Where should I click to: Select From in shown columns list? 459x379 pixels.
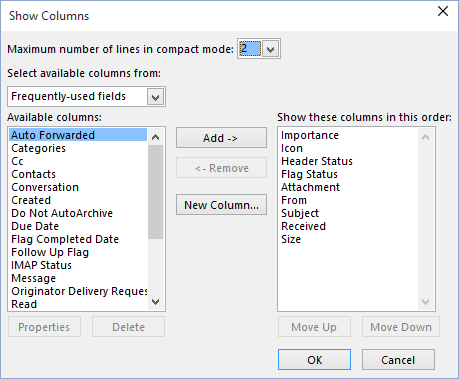(x=348, y=200)
